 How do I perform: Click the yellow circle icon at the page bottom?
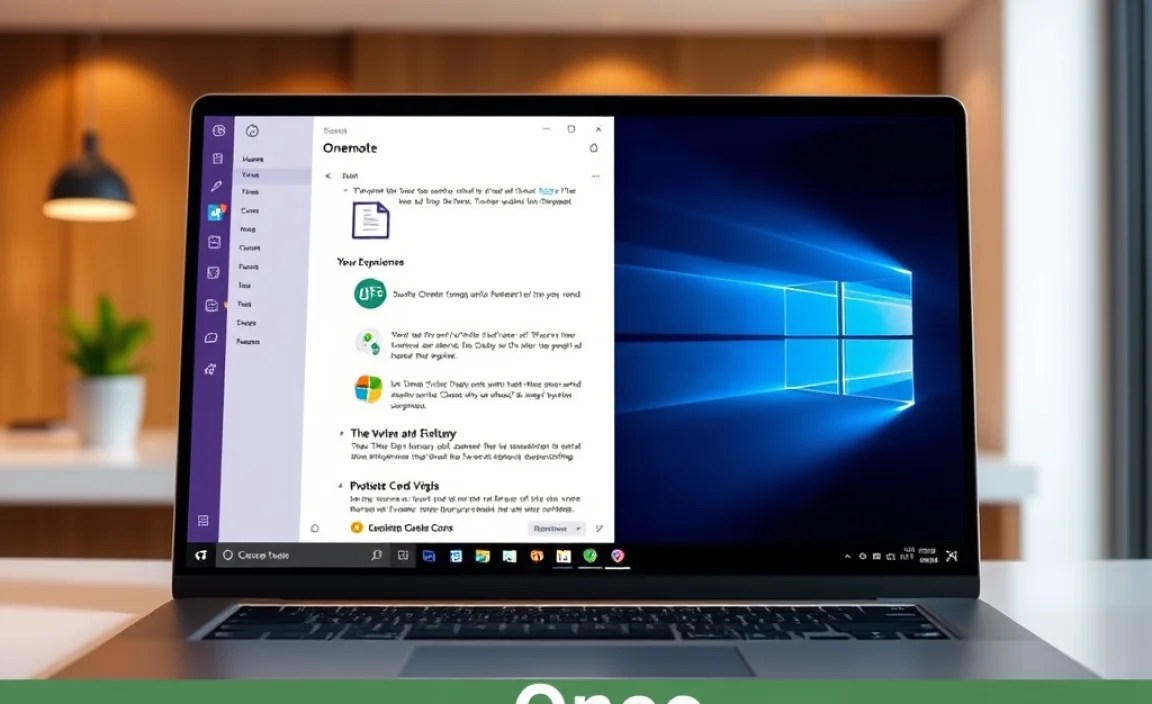tap(357, 528)
